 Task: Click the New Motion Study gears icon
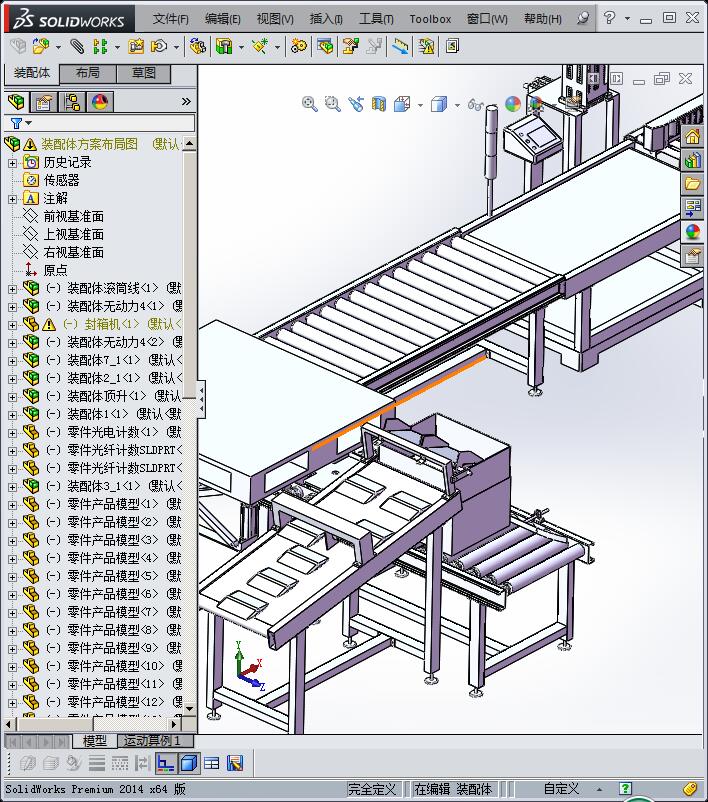(299, 47)
